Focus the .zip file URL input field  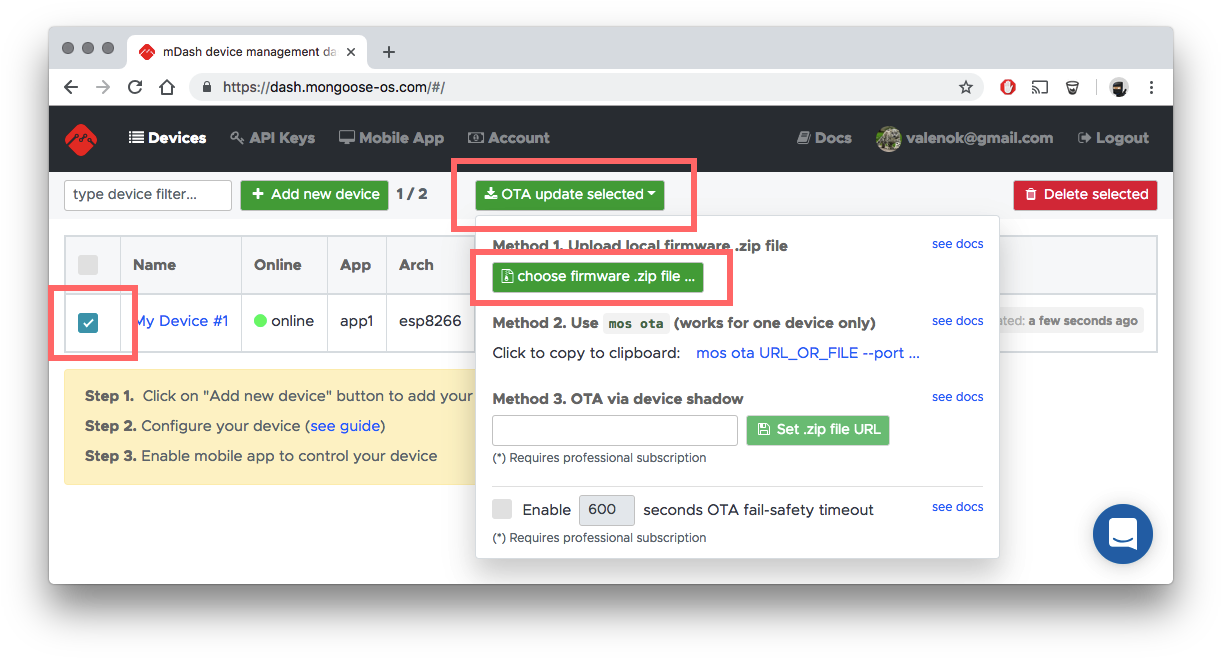(615, 430)
